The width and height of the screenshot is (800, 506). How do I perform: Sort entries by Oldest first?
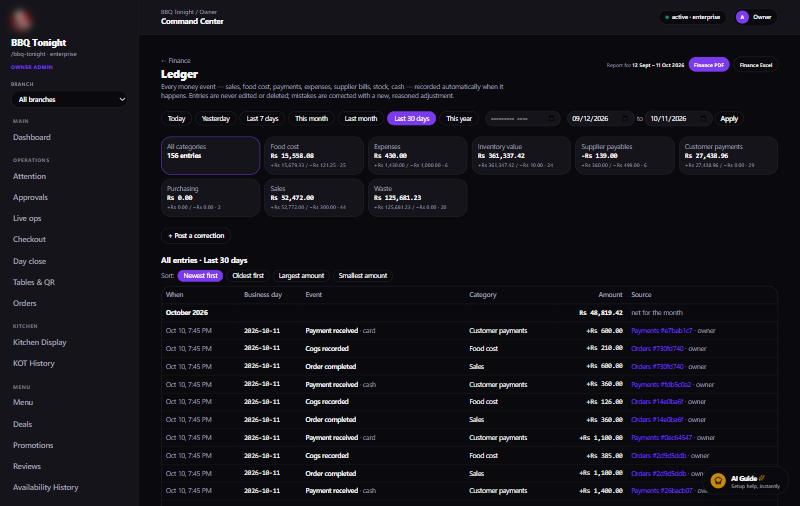tap(248, 275)
